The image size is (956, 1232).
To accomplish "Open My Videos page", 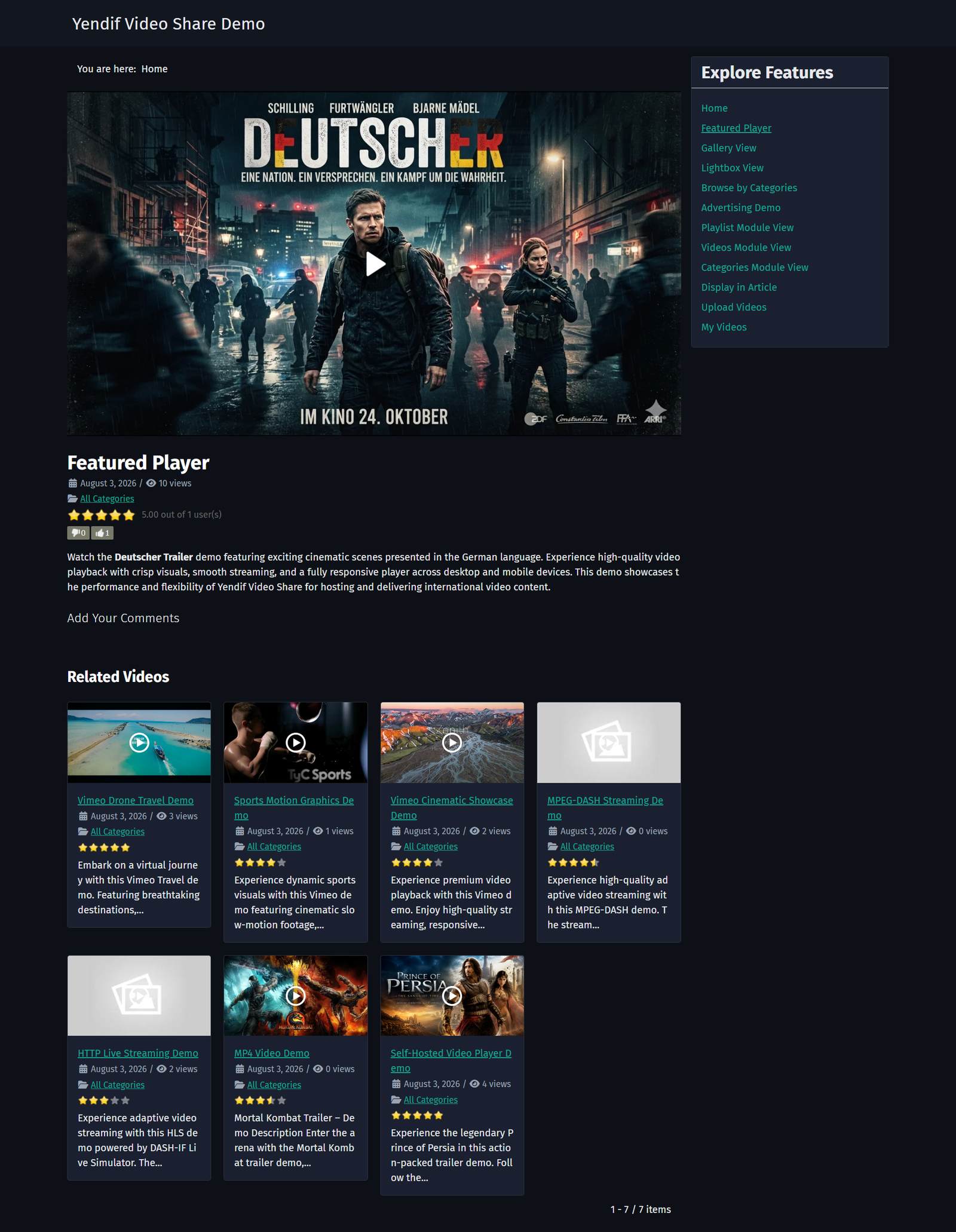I will coord(724,327).
